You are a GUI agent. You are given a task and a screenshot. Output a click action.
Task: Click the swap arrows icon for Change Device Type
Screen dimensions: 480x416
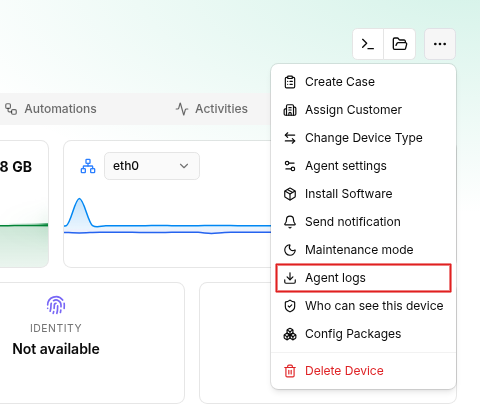(290, 138)
